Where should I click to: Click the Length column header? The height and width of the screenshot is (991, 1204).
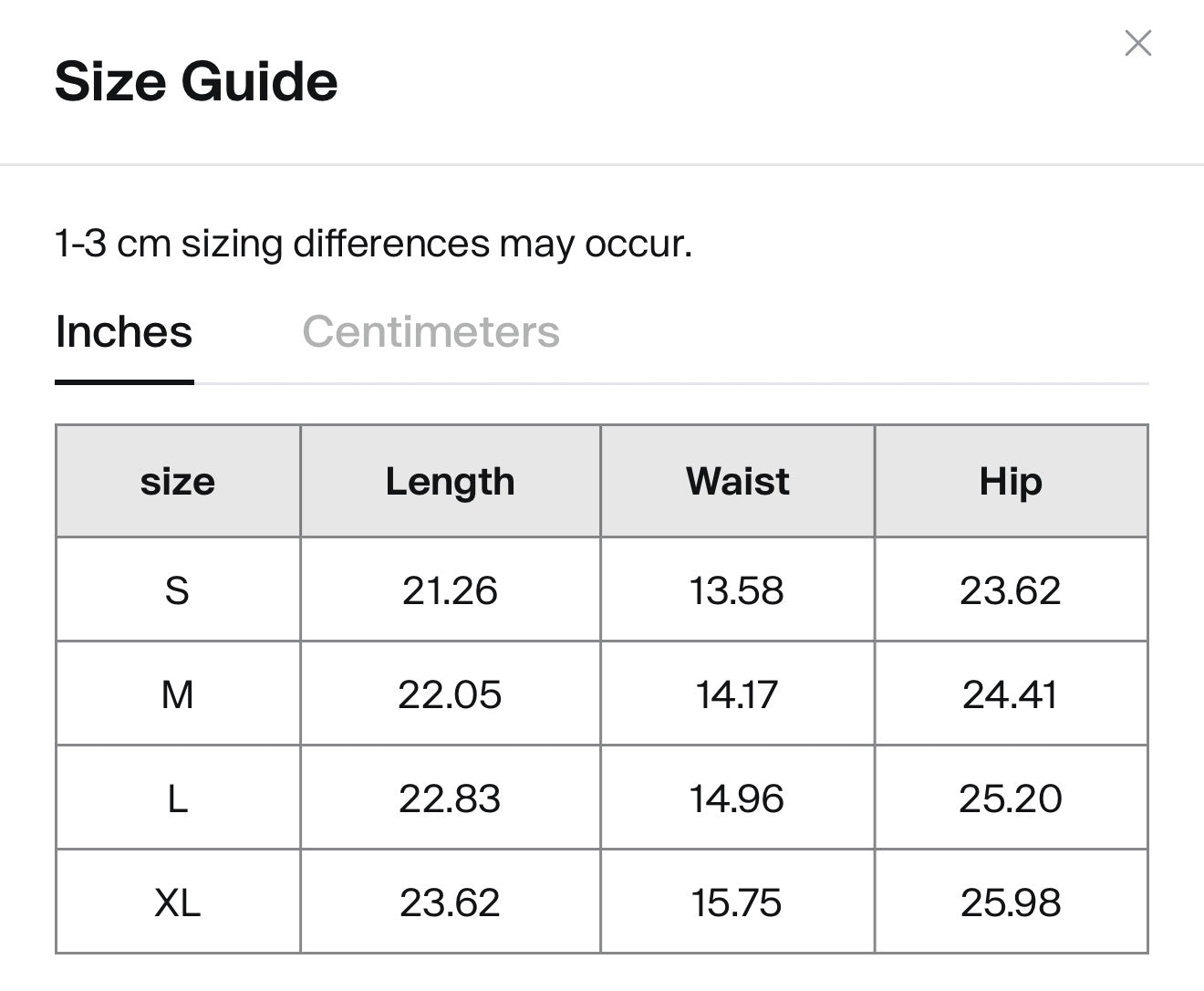click(x=450, y=481)
